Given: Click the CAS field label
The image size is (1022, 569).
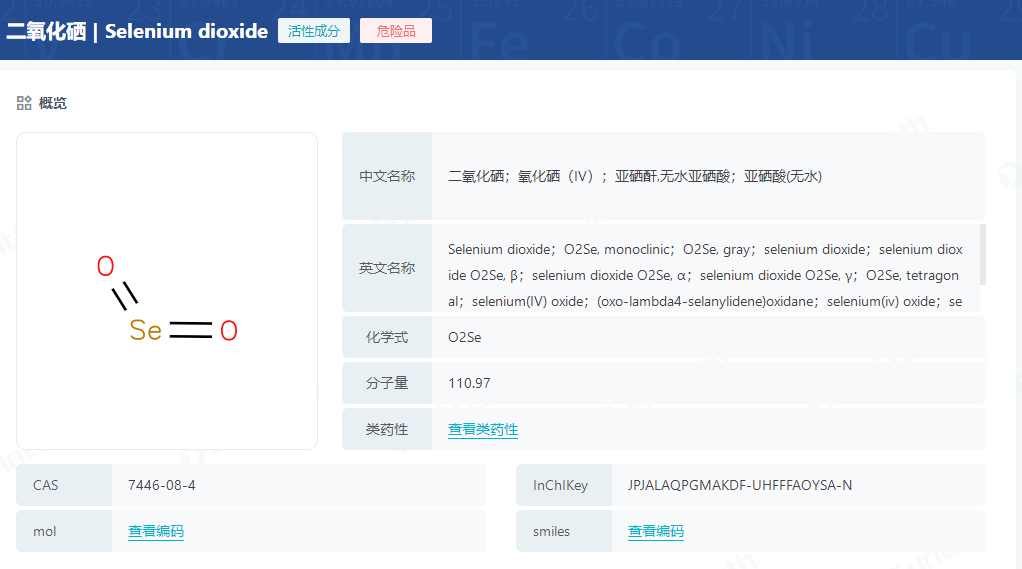Looking at the screenshot, I should pos(64,485).
